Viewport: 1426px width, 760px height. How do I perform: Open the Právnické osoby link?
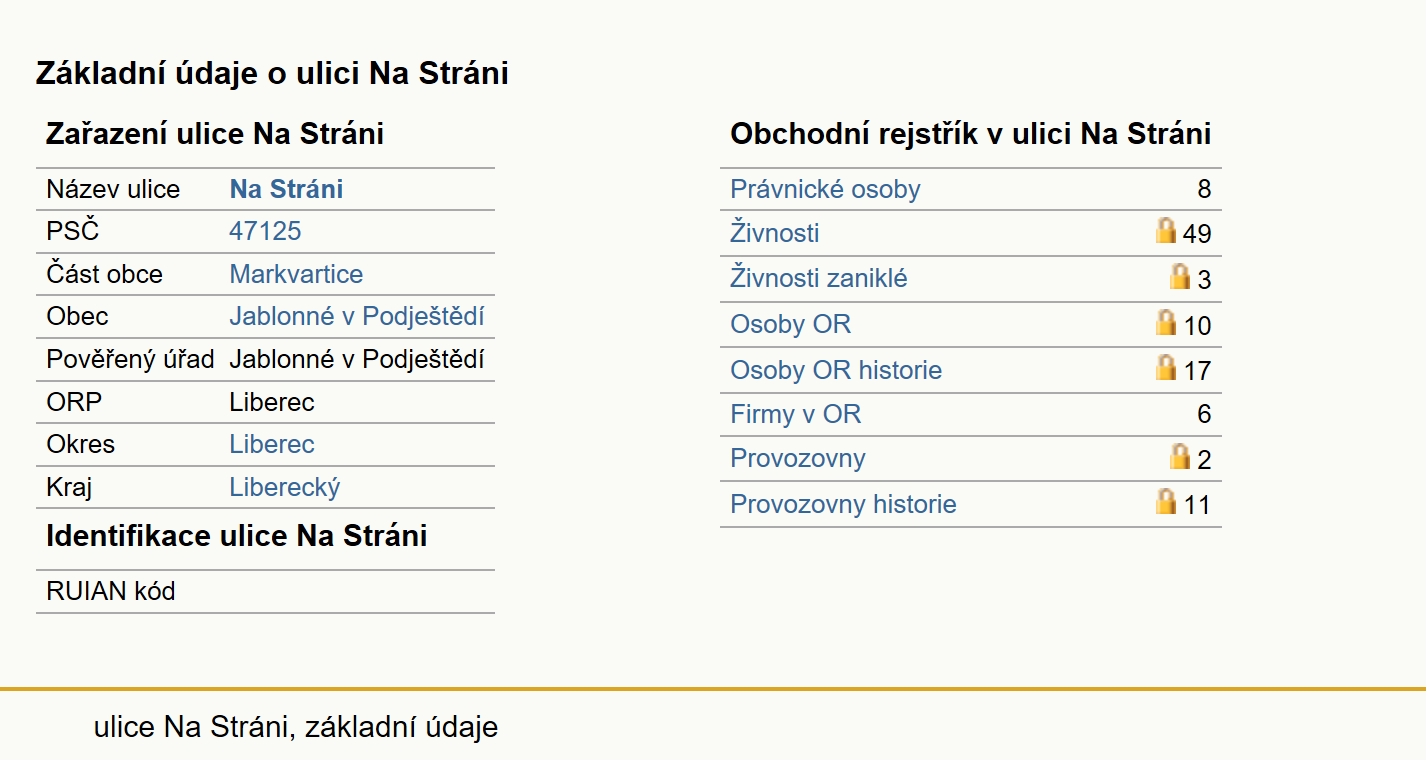(825, 189)
